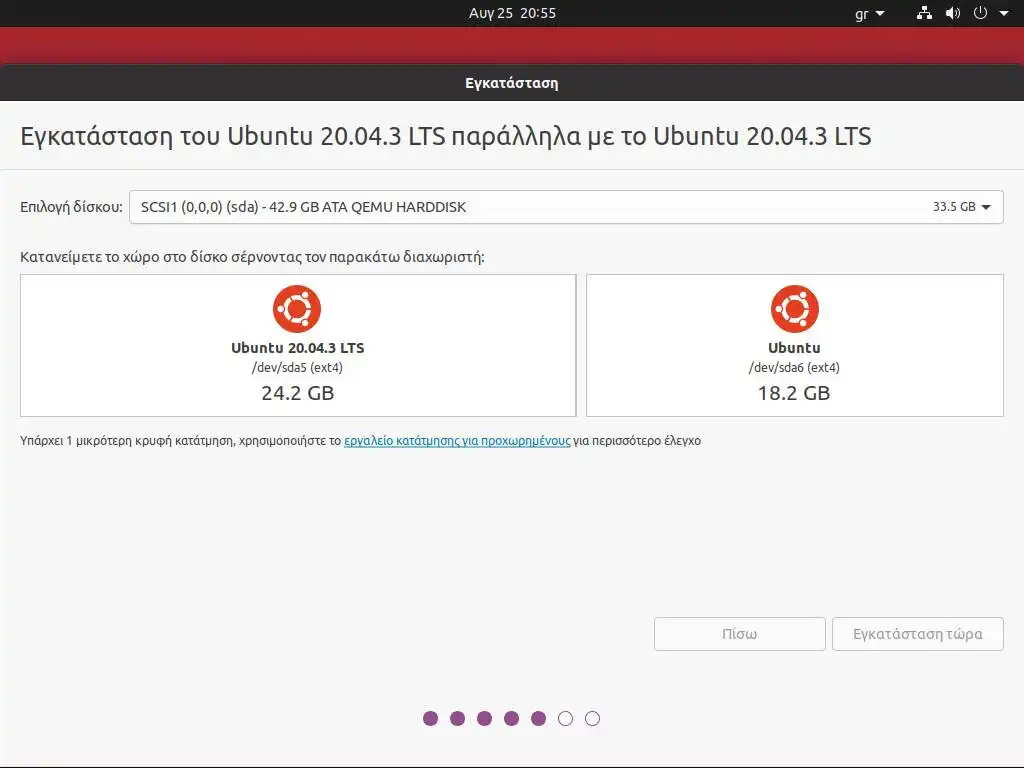The height and width of the screenshot is (768, 1024).
Task: Click the volume speaker icon in top bar
Action: (x=953, y=13)
